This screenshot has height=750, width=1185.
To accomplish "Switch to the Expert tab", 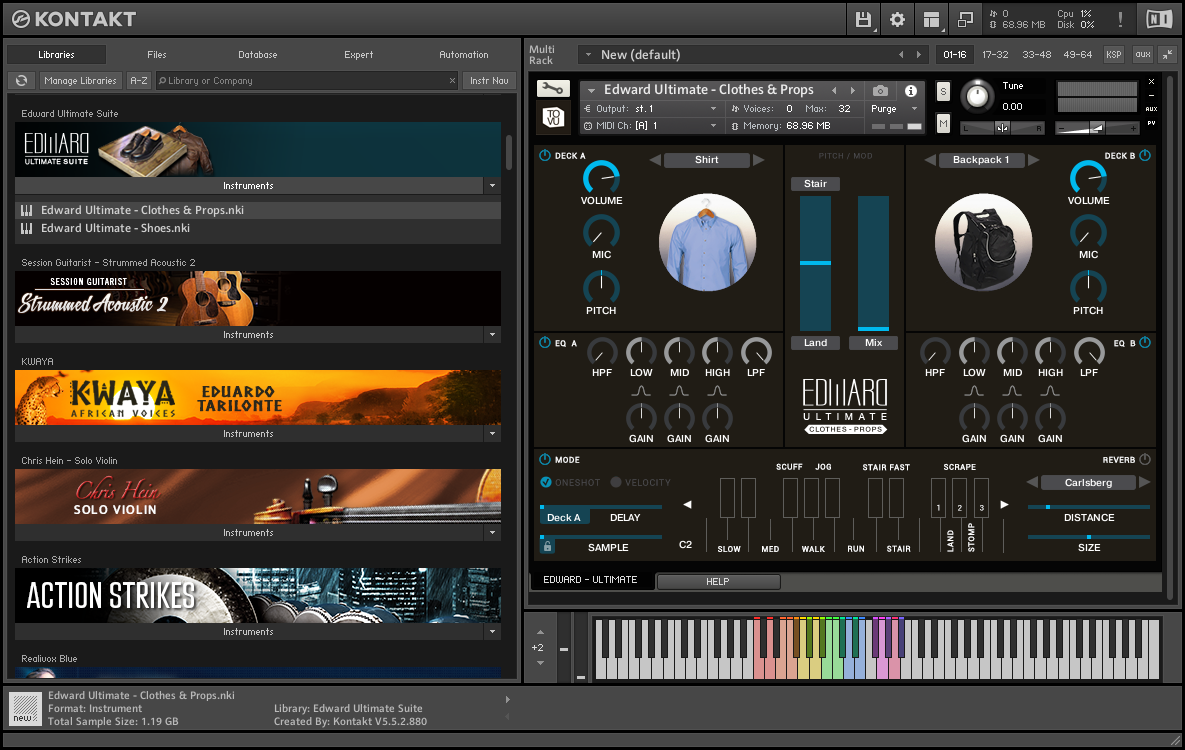I will coord(358,54).
